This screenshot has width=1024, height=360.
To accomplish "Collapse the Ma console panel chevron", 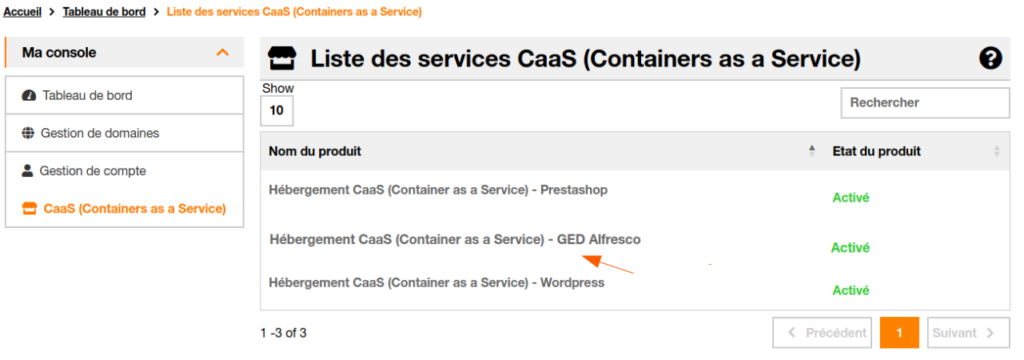I will tap(223, 52).
